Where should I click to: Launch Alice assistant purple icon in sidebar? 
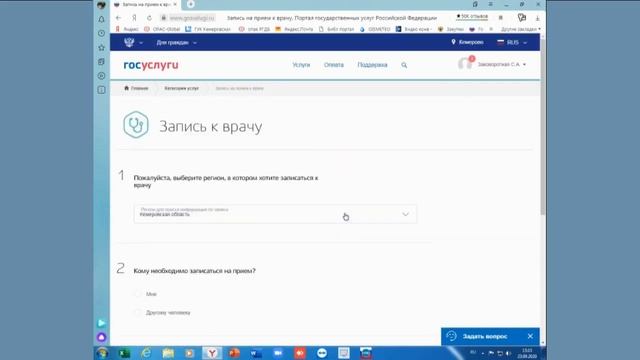coord(102,337)
